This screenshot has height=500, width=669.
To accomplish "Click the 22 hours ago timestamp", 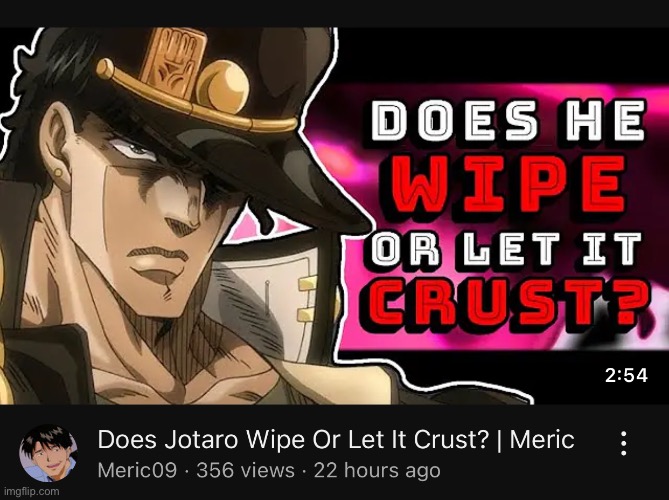I will 377,471.
